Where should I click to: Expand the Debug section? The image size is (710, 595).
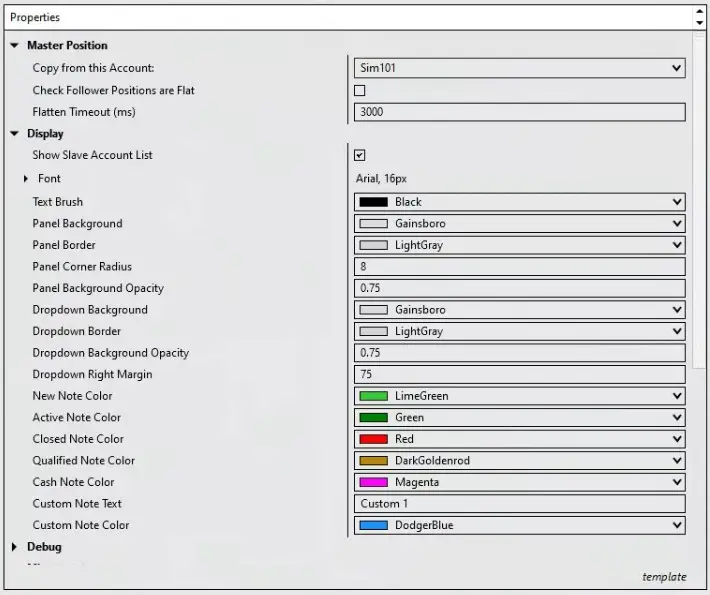point(14,547)
